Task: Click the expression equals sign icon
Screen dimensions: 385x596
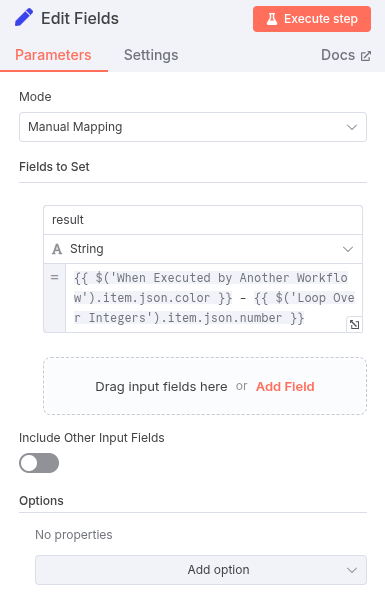Action: point(55,277)
